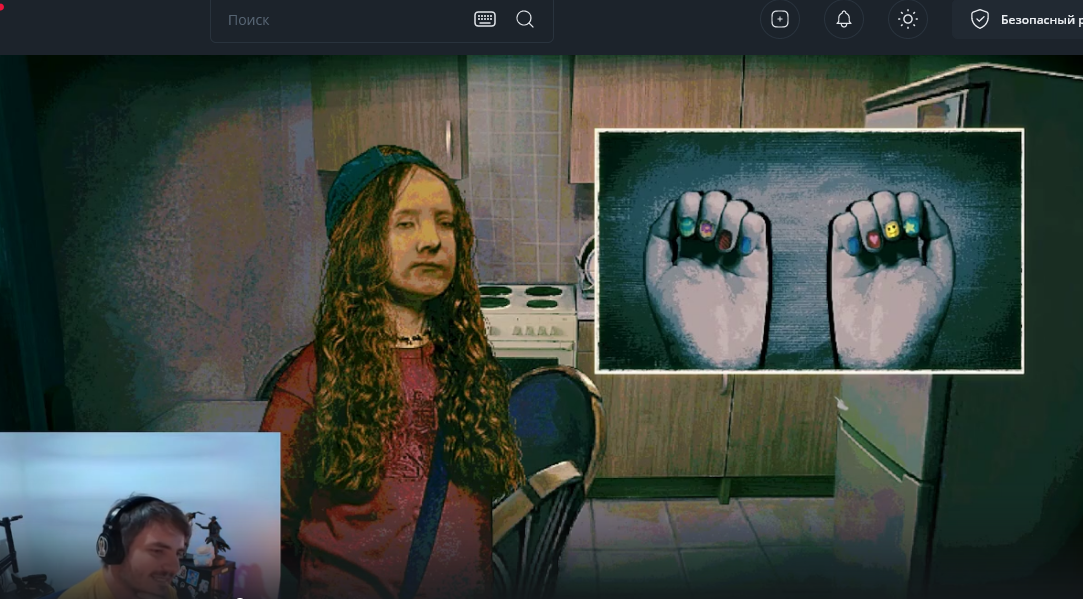Open notifications bell icon
The image size is (1083, 599).
point(844,19)
